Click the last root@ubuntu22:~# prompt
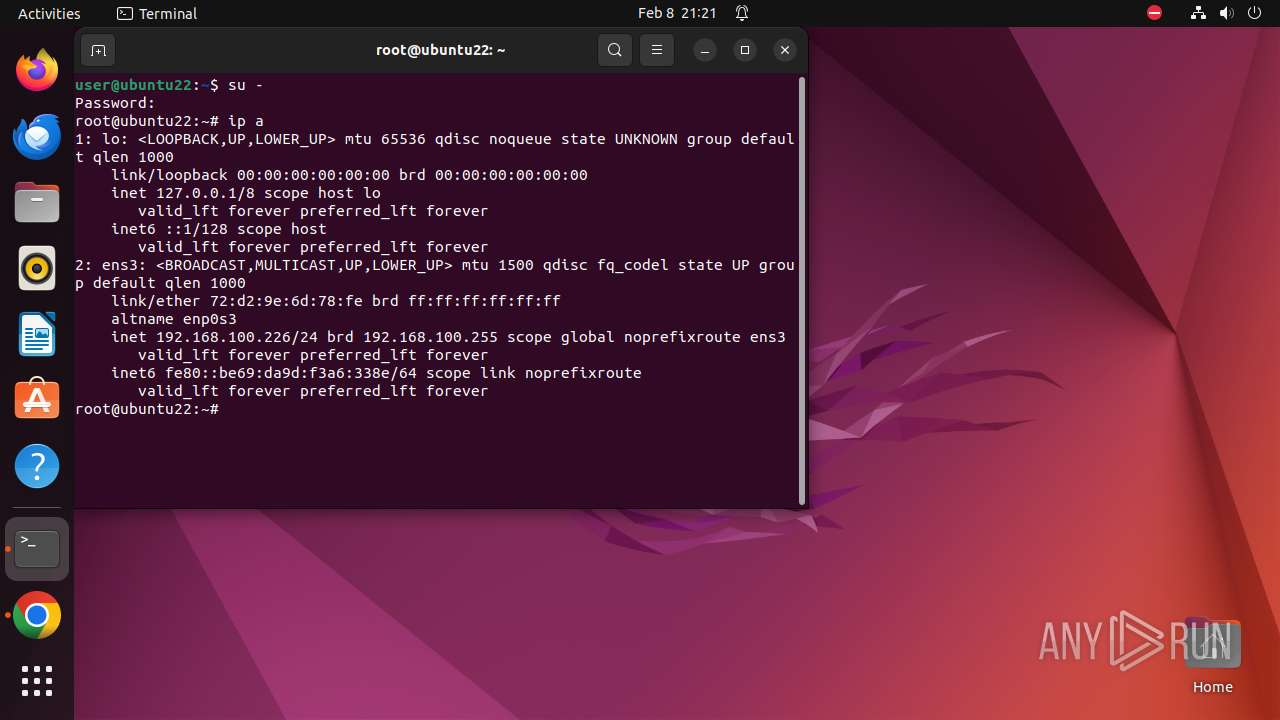The width and height of the screenshot is (1280, 720). [x=147, y=409]
